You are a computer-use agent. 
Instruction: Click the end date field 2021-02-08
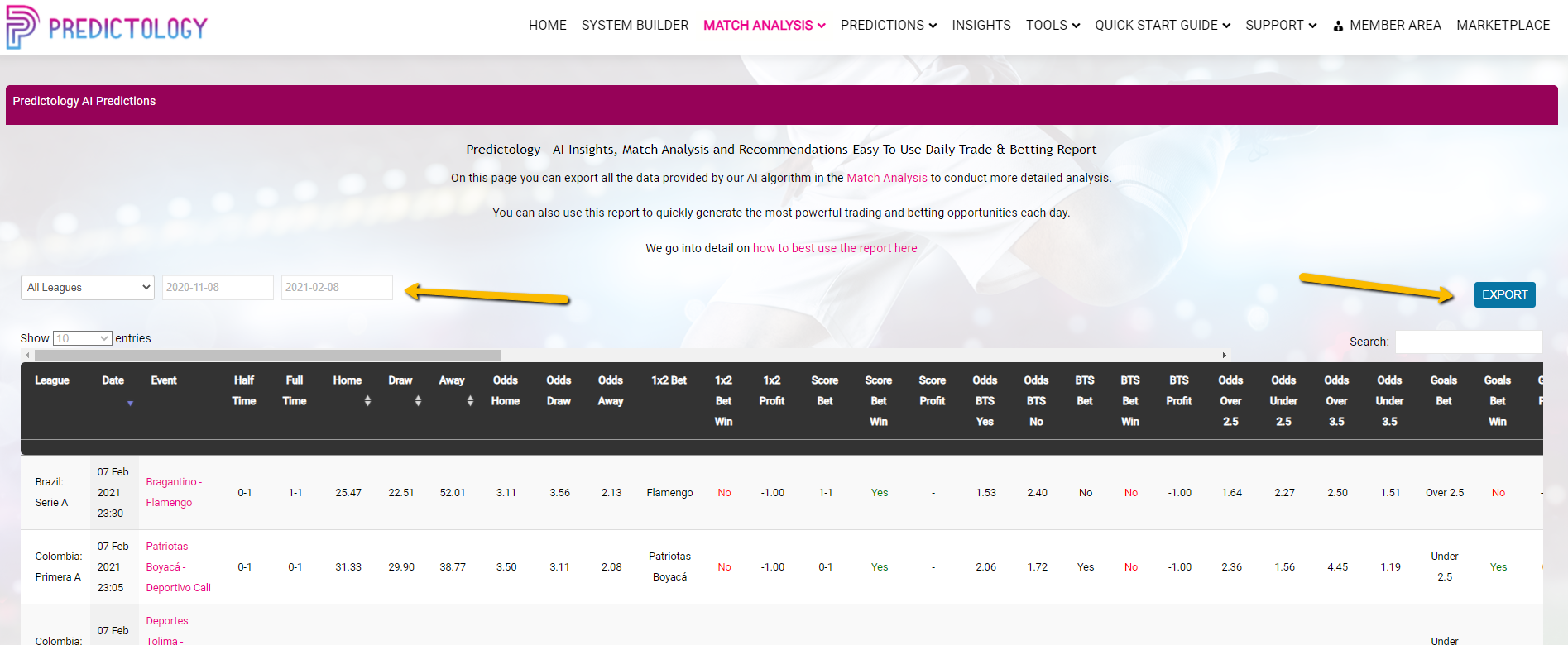click(x=337, y=288)
